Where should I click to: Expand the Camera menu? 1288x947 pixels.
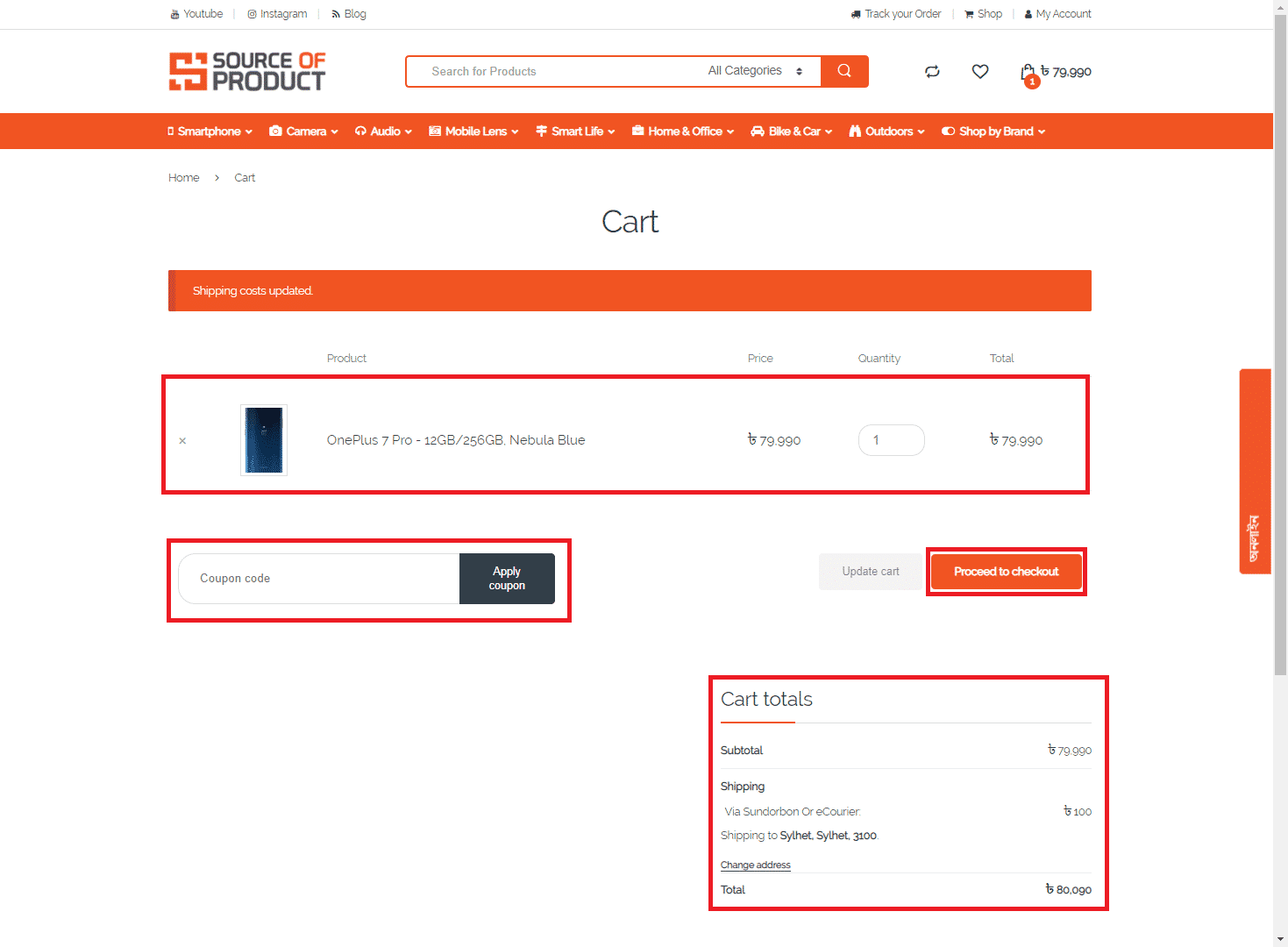(x=303, y=132)
